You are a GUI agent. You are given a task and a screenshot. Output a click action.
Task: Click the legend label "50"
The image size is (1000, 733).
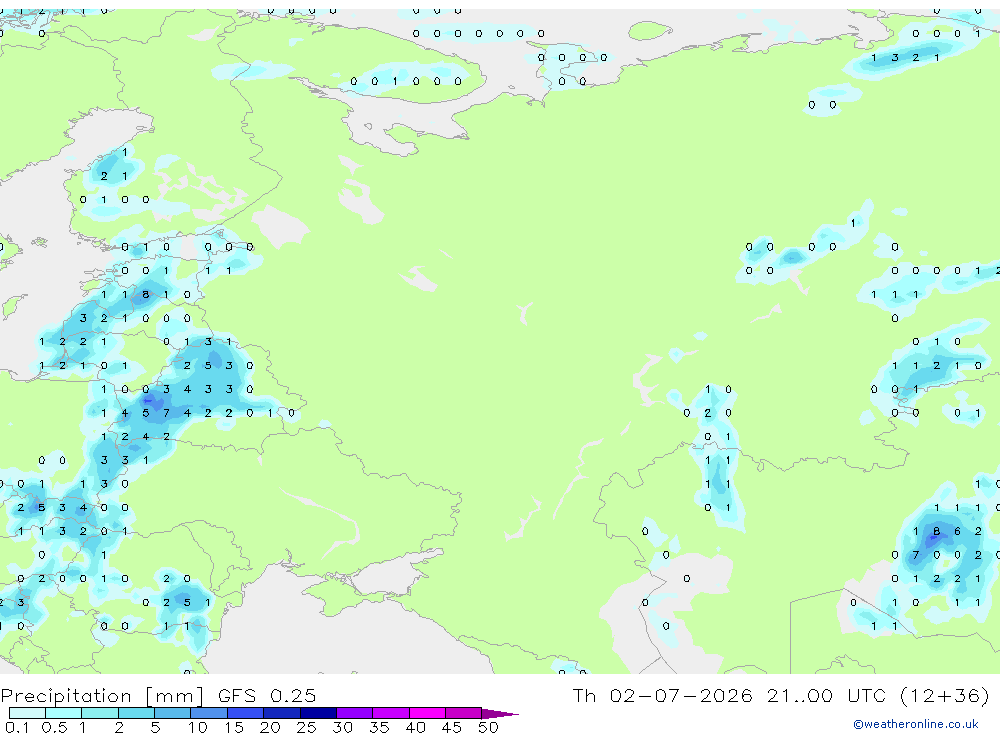coord(488,727)
